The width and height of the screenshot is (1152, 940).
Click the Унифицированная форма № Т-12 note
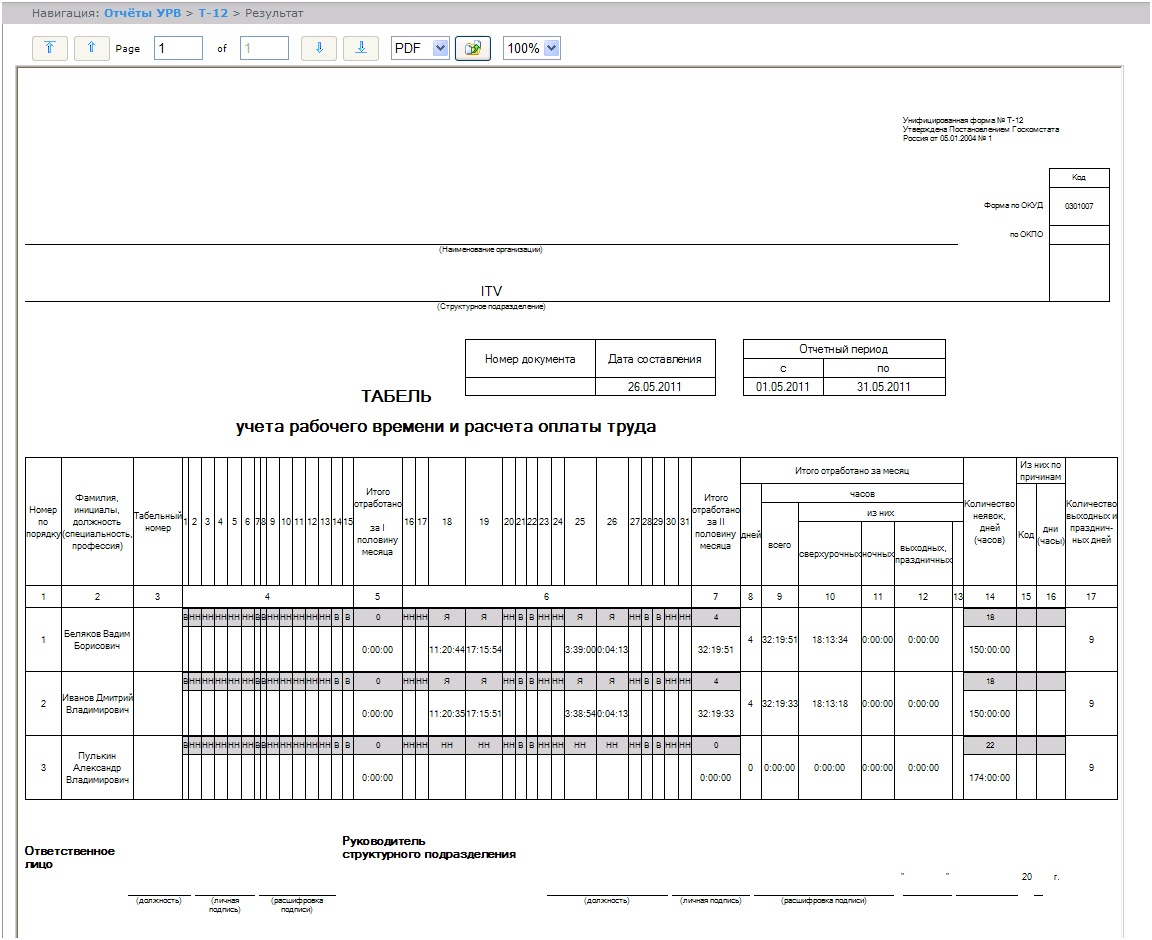coord(962,120)
